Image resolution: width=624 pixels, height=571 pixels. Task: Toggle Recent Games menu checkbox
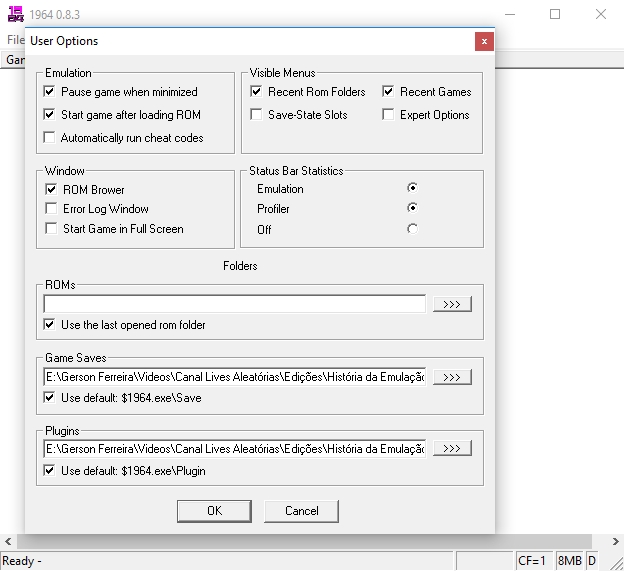[x=388, y=92]
